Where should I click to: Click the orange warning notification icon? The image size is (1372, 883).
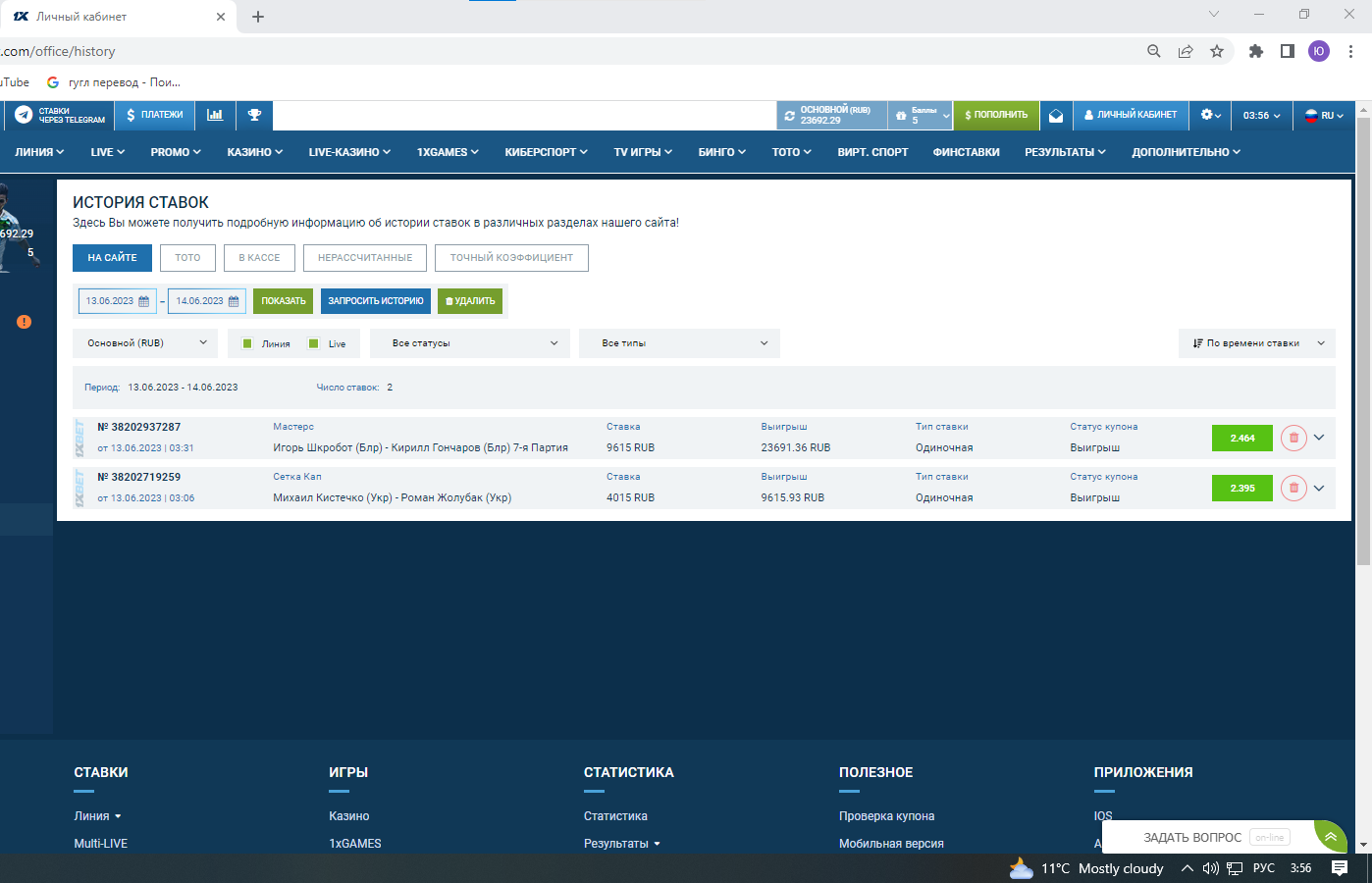24,322
